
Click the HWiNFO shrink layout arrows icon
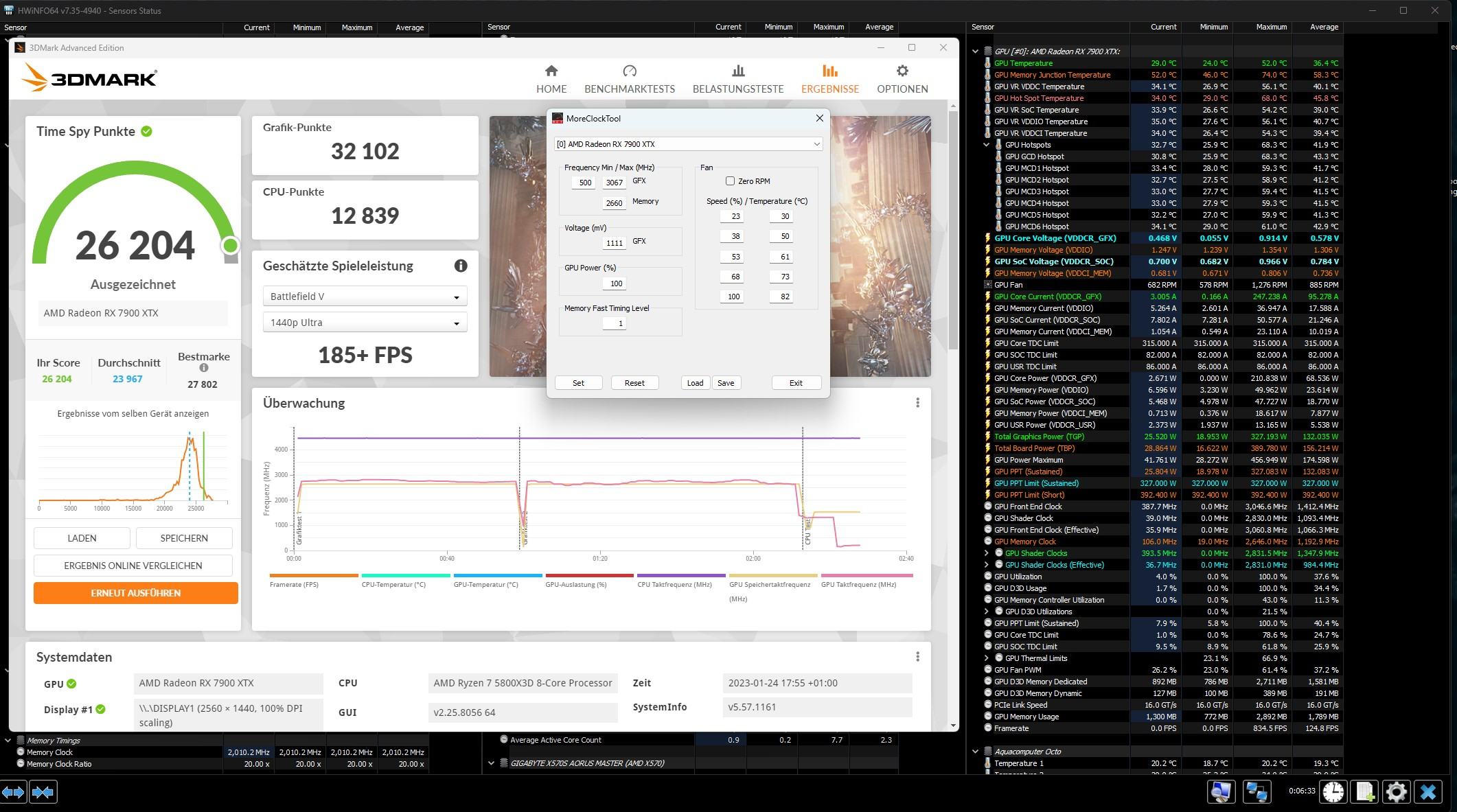click(43, 792)
